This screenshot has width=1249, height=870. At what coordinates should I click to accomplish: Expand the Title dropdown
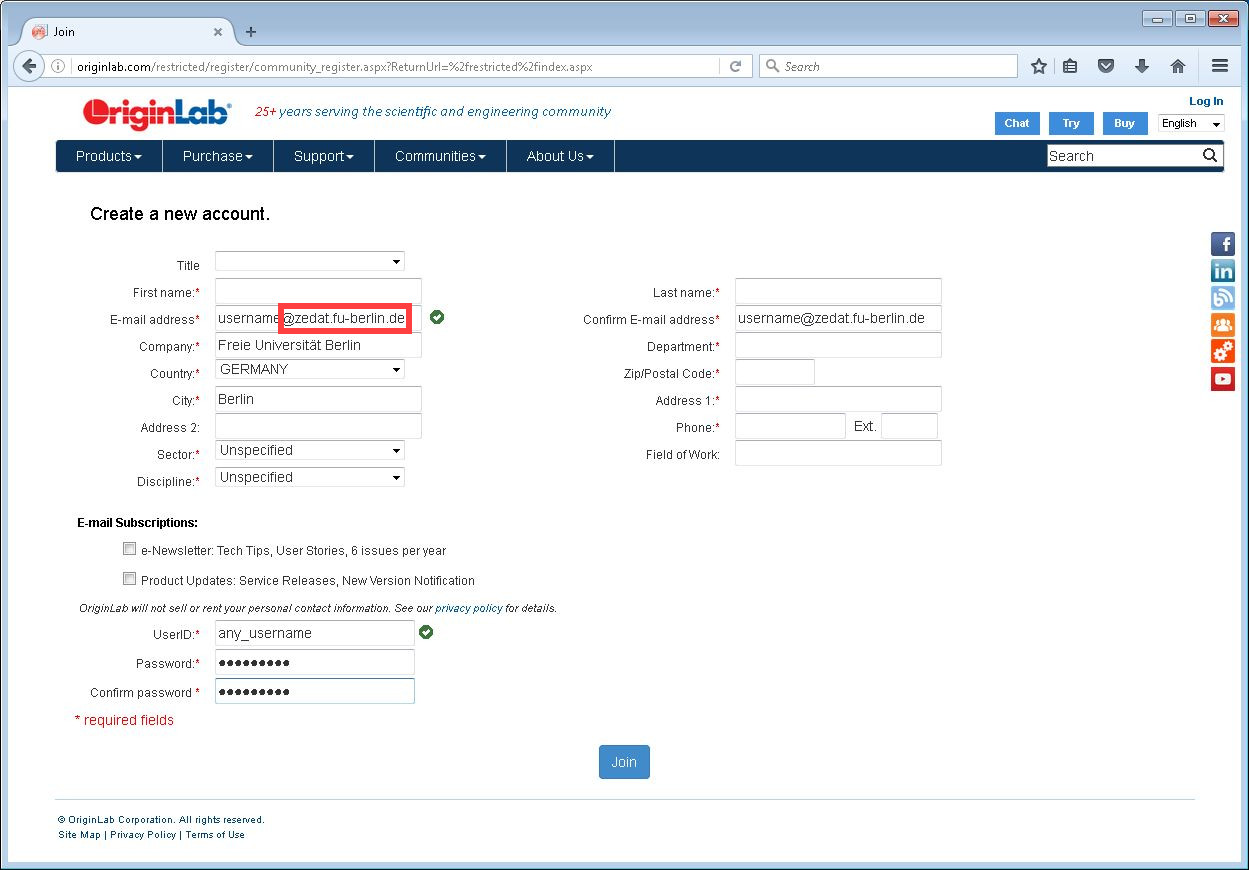310,262
